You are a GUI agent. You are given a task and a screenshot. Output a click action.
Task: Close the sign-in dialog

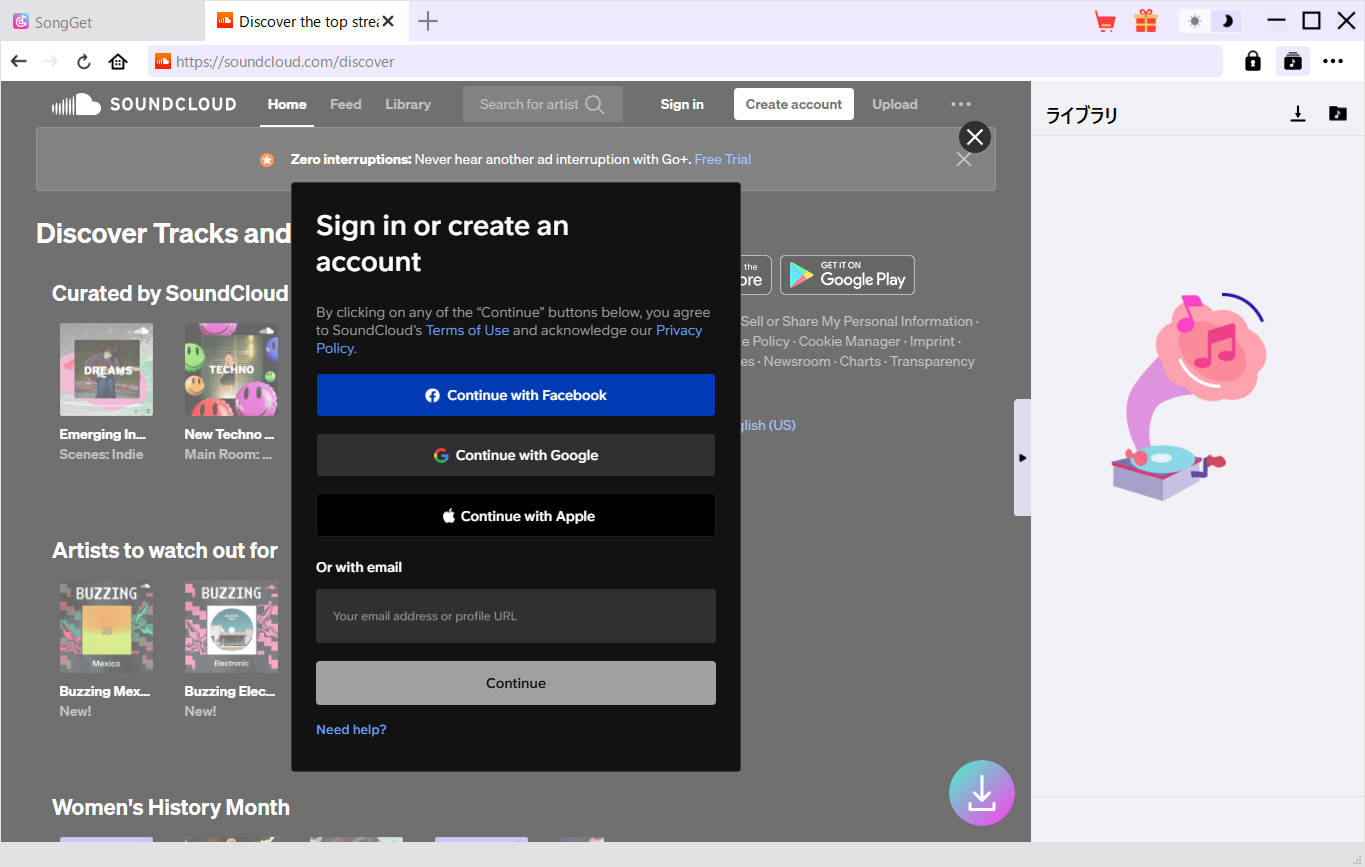[974, 137]
